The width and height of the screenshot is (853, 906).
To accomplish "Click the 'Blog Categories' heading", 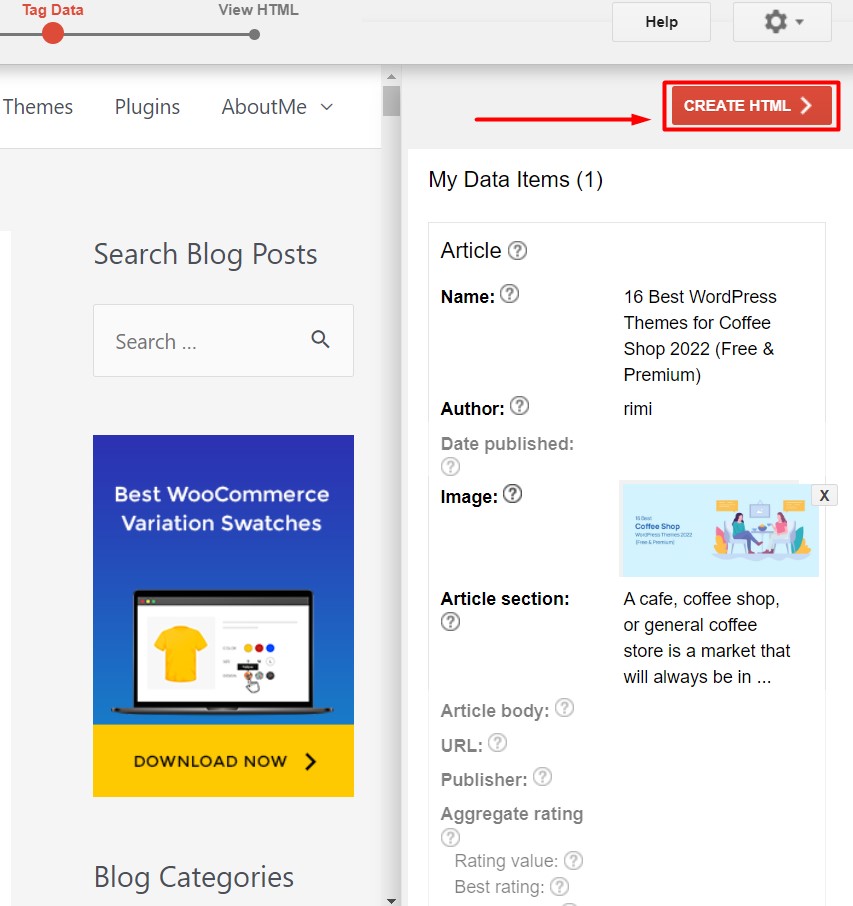I will click(194, 877).
